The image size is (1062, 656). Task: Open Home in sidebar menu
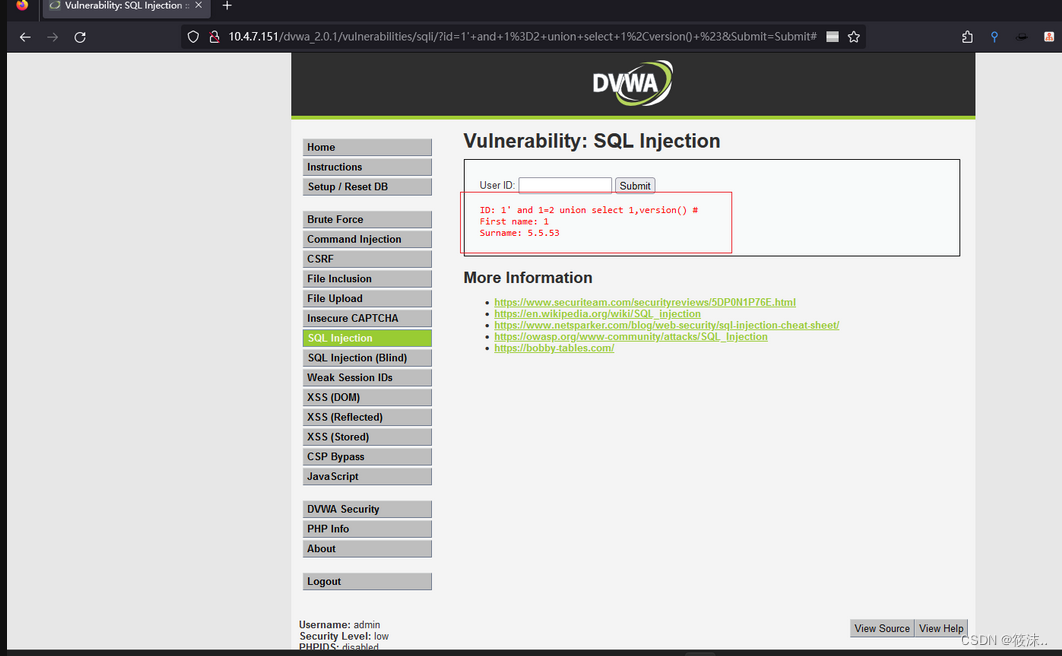[367, 147]
